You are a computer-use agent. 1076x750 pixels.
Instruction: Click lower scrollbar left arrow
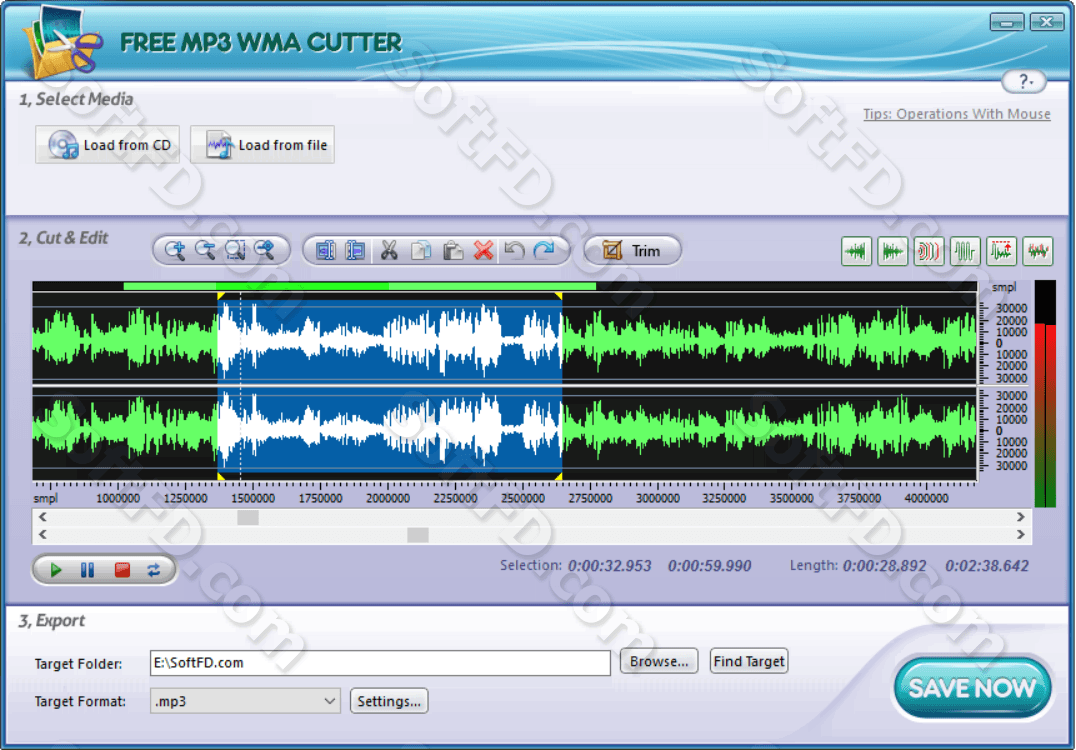tap(43, 534)
